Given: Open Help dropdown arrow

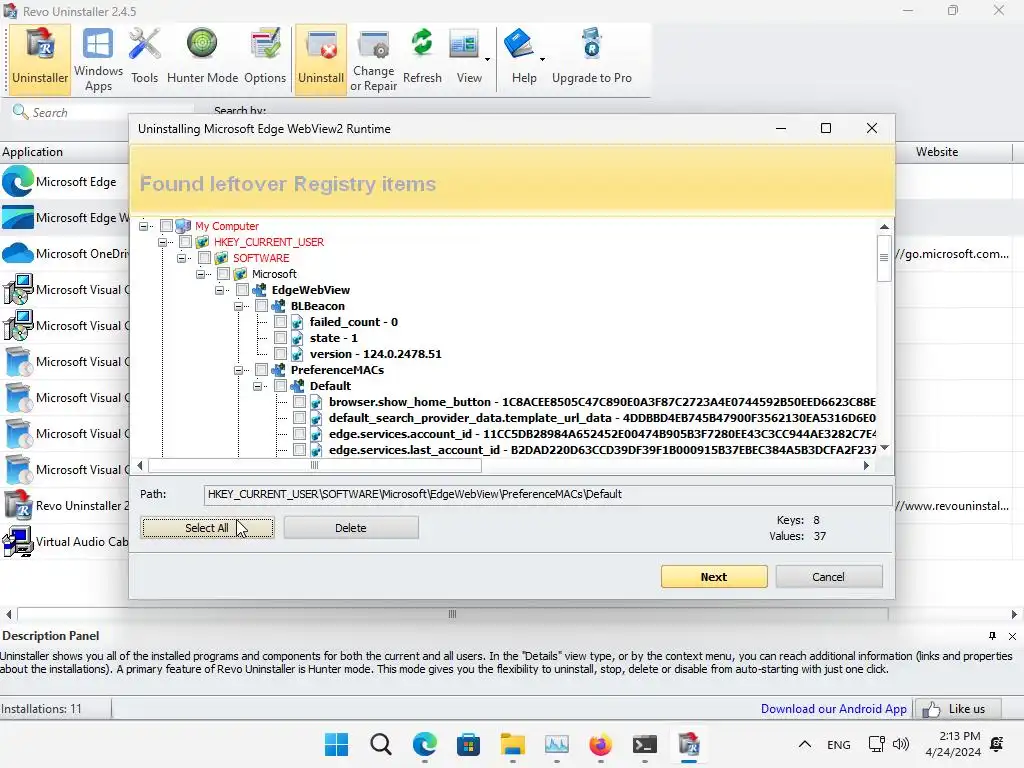Looking at the screenshot, I should tap(542, 59).
